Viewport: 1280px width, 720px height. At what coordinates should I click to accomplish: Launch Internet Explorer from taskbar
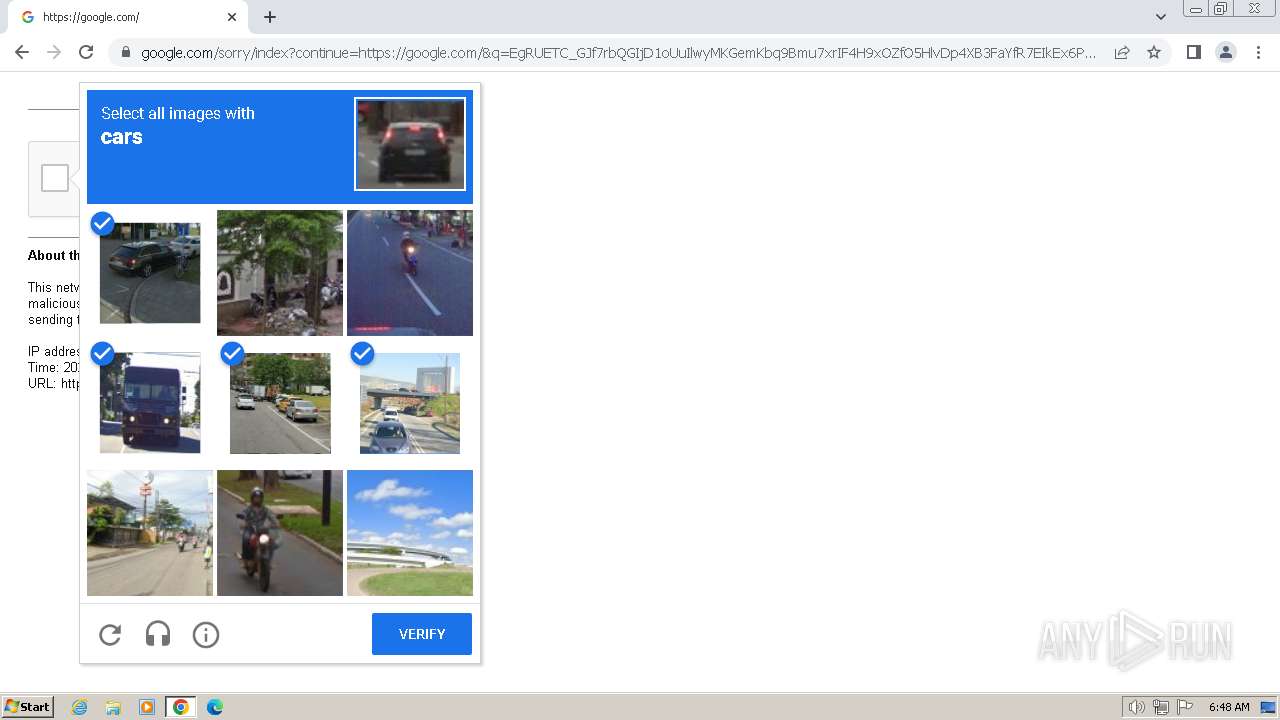(79, 707)
